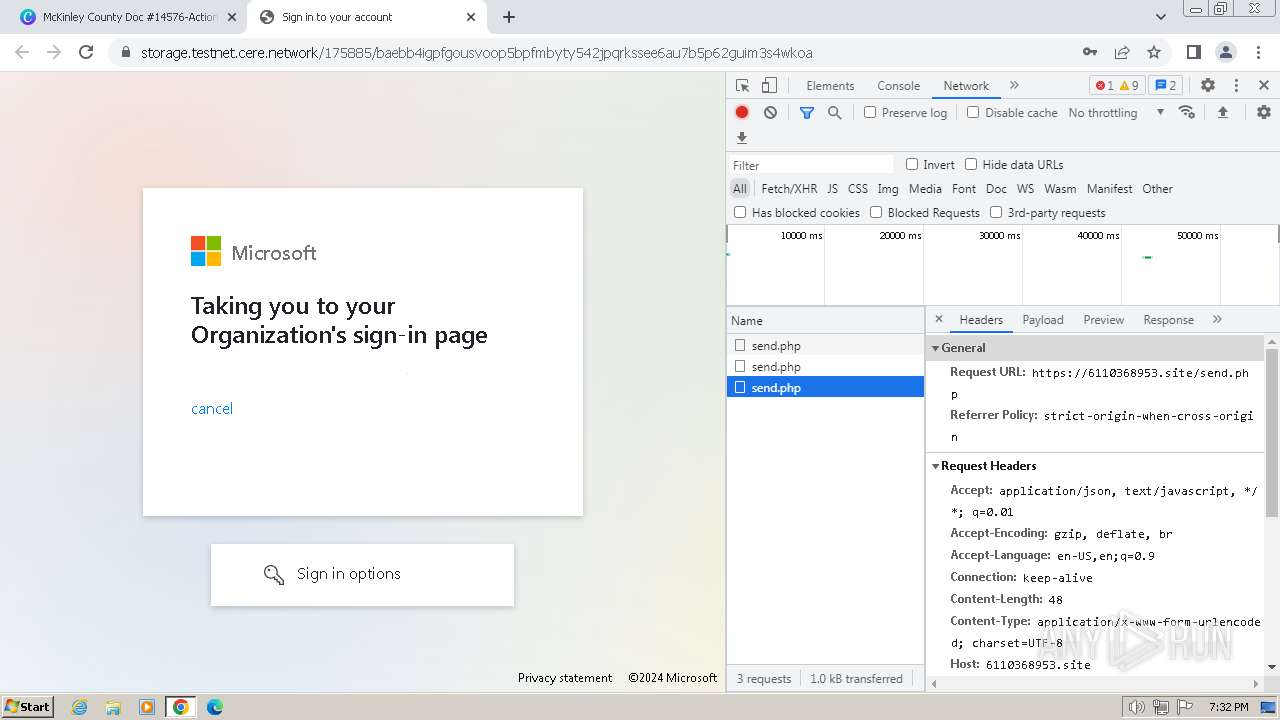The image size is (1280, 720).
Task: Show more request detail tabs chevron
Action: tap(1217, 319)
